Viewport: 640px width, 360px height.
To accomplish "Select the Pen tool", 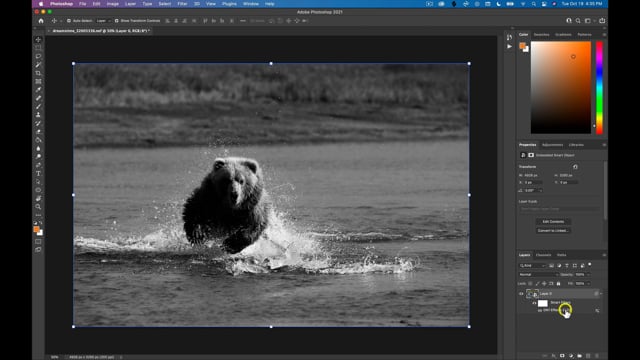I will pyautogui.click(x=38, y=165).
